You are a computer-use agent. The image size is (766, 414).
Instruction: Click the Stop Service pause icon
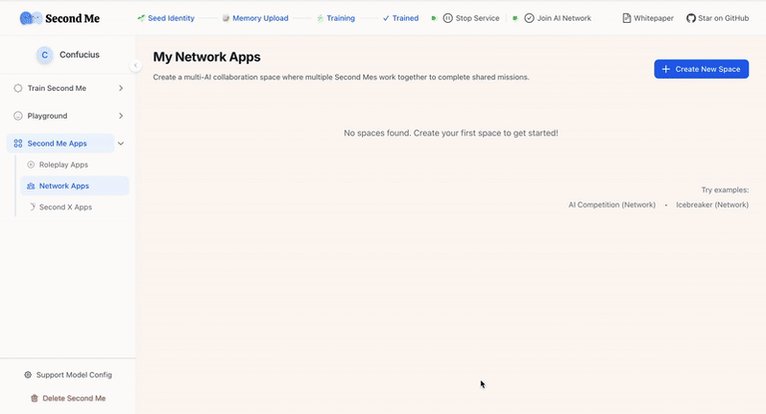coord(447,18)
